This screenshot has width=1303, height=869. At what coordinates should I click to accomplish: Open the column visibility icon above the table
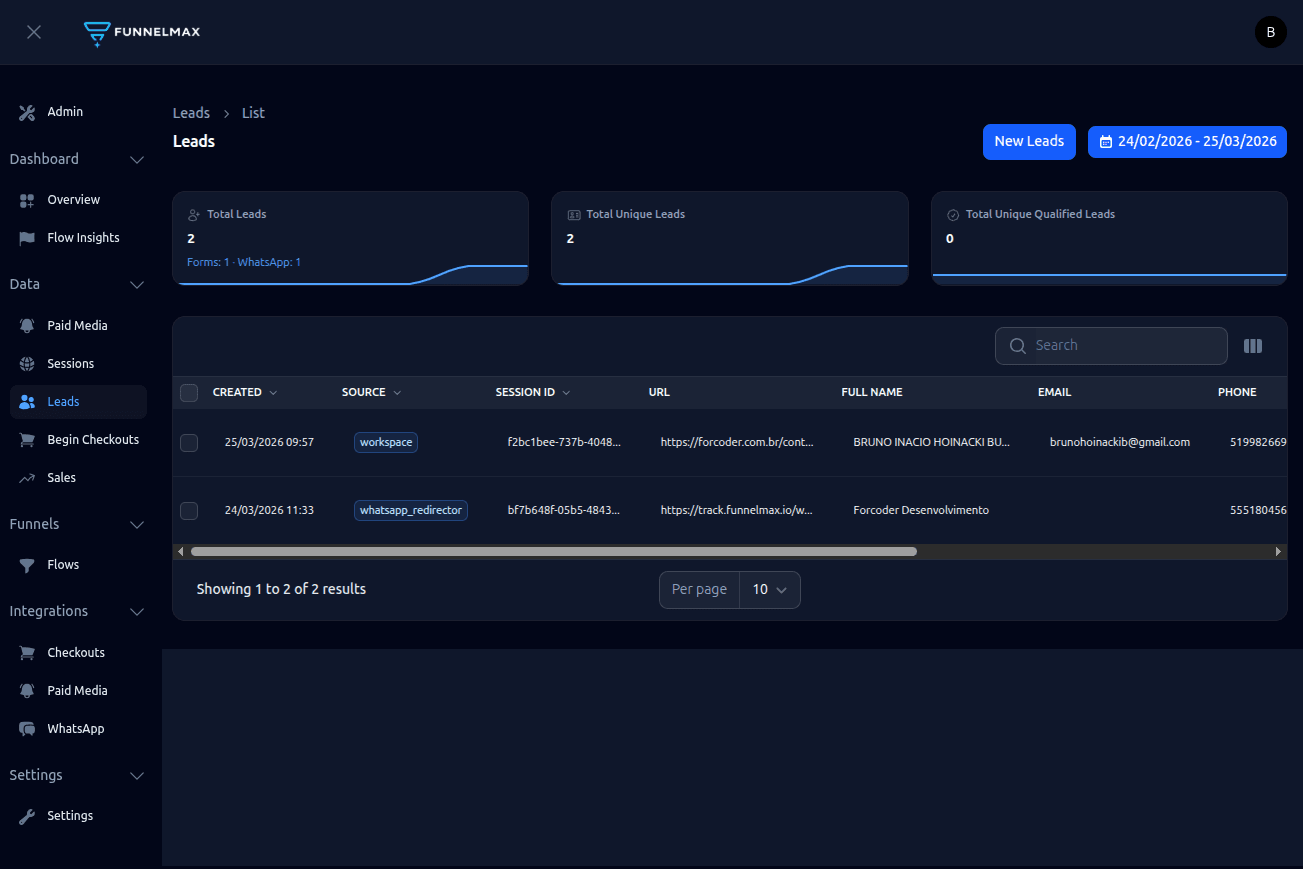tap(1253, 345)
